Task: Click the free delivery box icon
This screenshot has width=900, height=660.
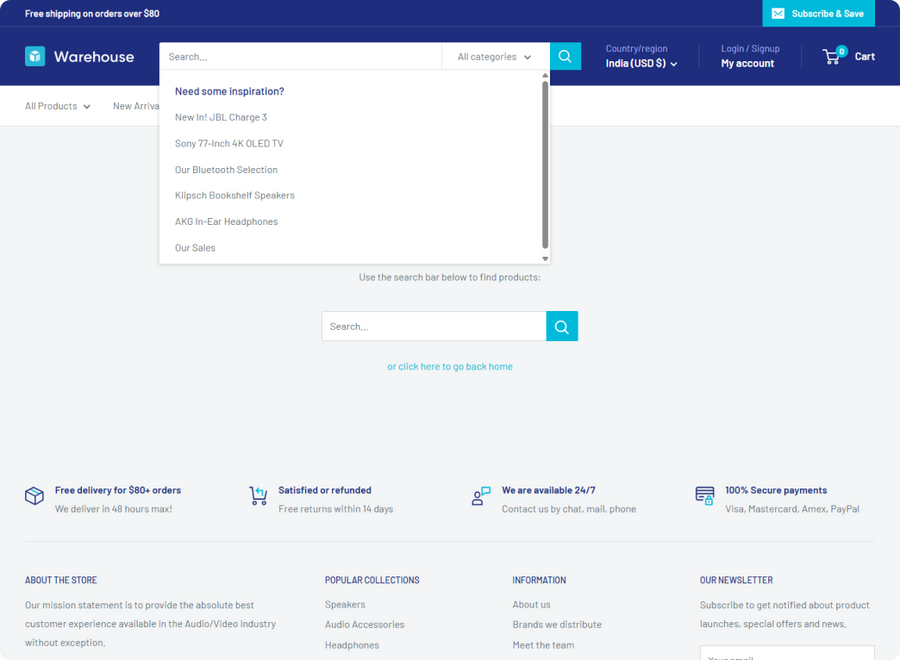Action: click(x=34, y=496)
